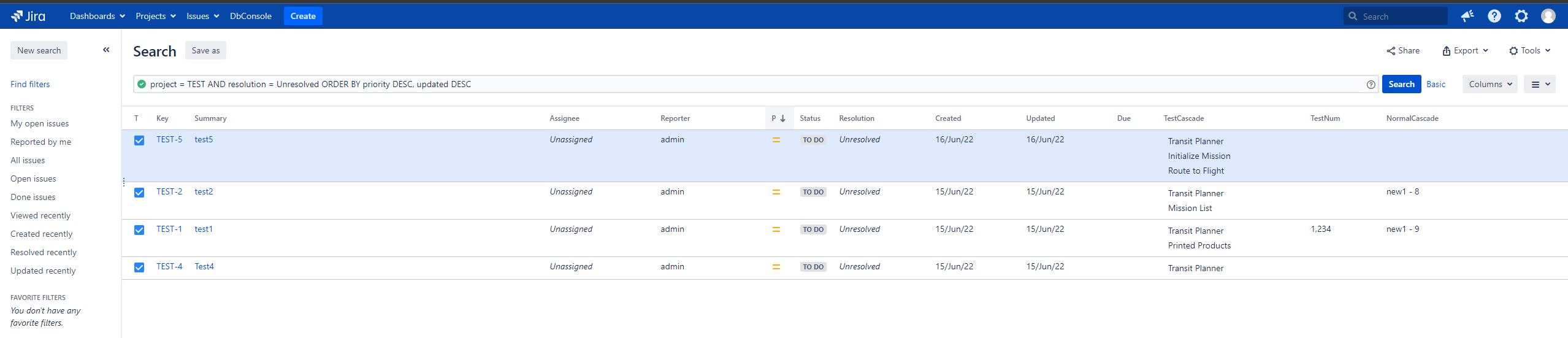Click the TO DO status of TEST-5
Screen dimensions: 1568x338
813,140
